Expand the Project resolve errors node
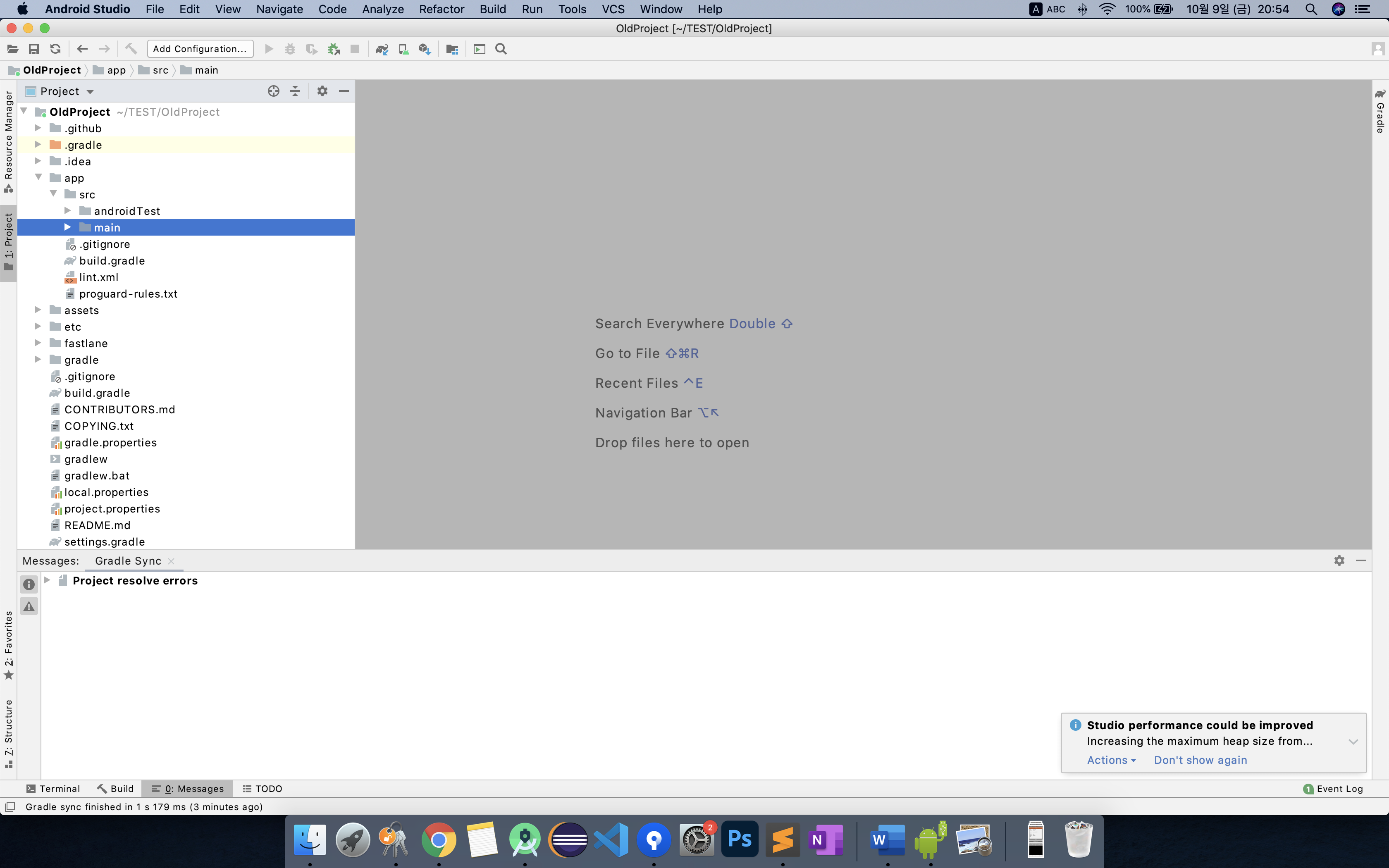1389x868 pixels. pos(48,580)
